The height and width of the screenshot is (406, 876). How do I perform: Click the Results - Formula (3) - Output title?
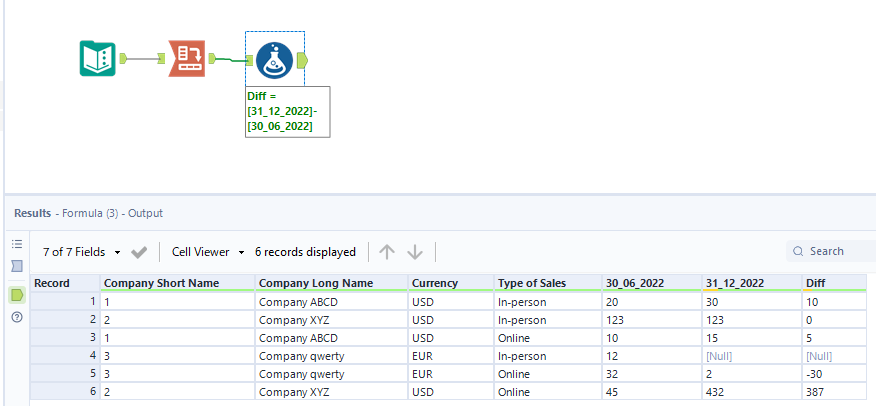[x=88, y=213]
